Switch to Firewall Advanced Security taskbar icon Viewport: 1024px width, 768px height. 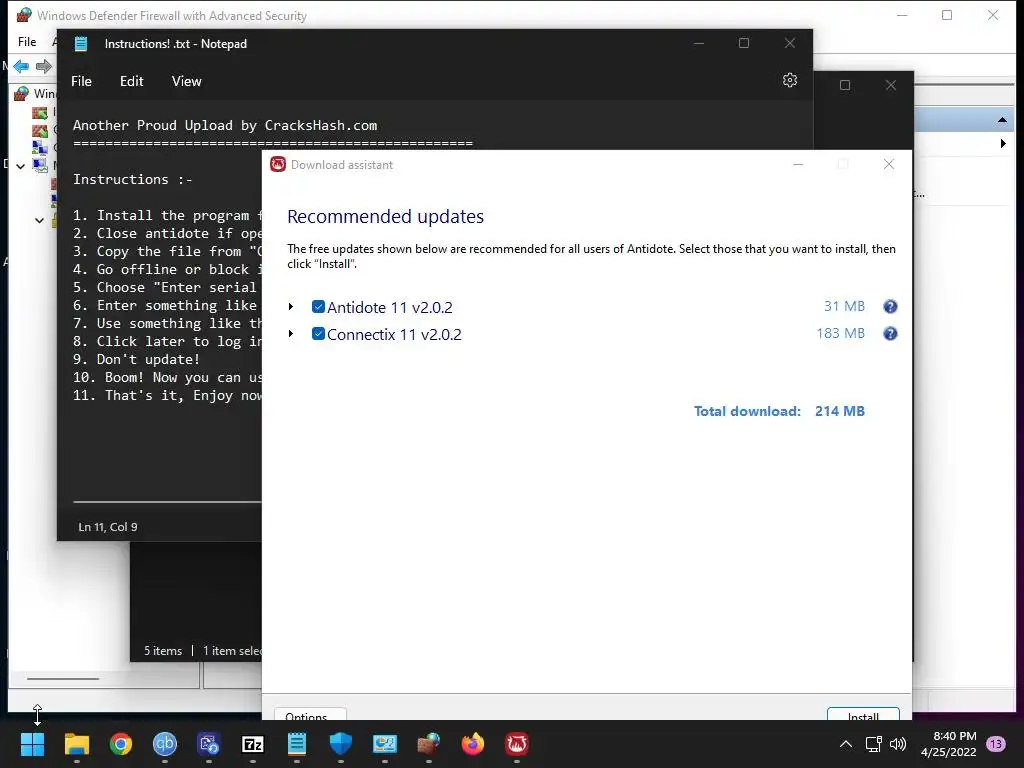(428, 744)
